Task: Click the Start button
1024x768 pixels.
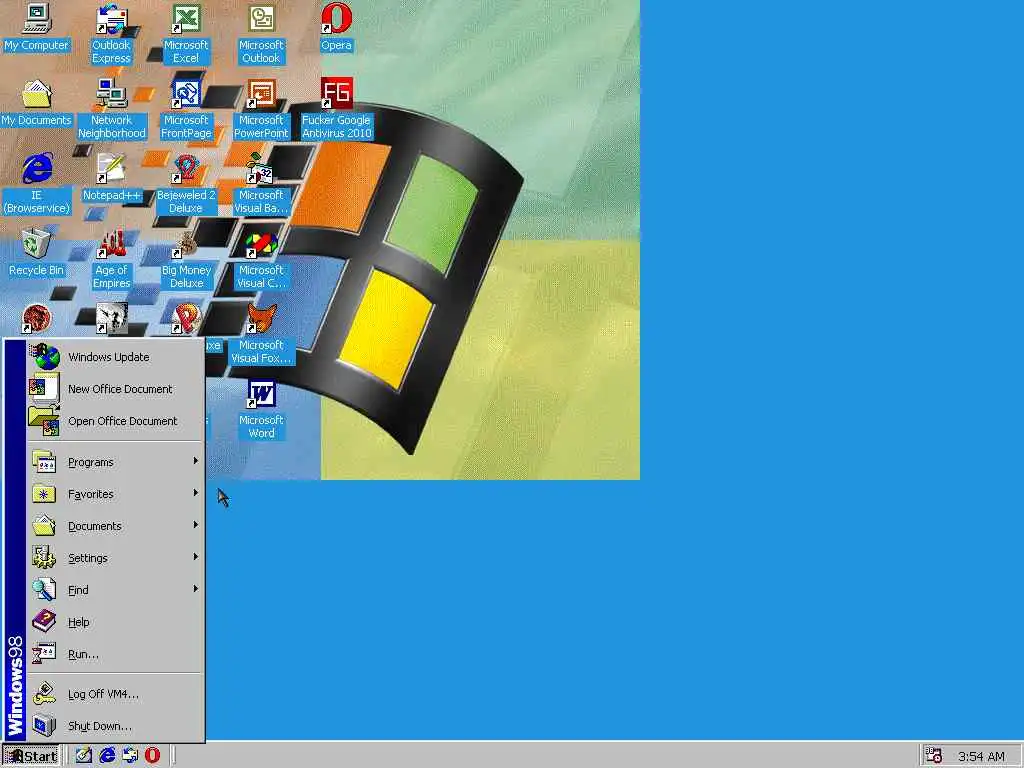Action: 31,756
